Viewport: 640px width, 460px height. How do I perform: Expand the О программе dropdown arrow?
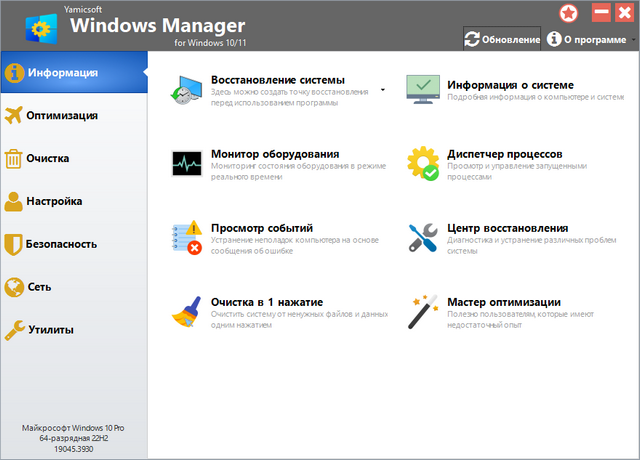[633, 40]
